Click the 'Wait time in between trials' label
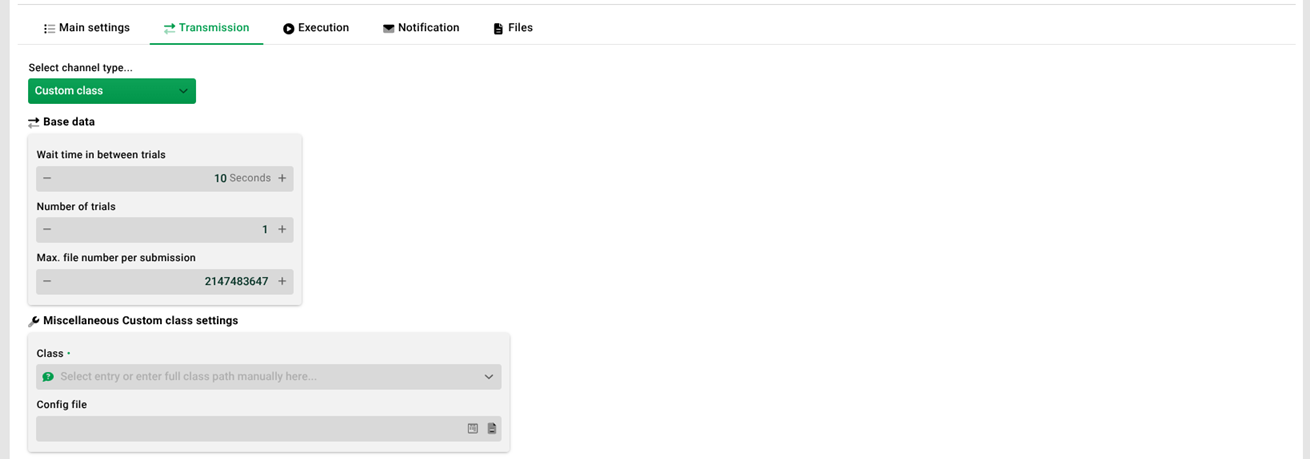The height and width of the screenshot is (459, 1310). (101, 155)
